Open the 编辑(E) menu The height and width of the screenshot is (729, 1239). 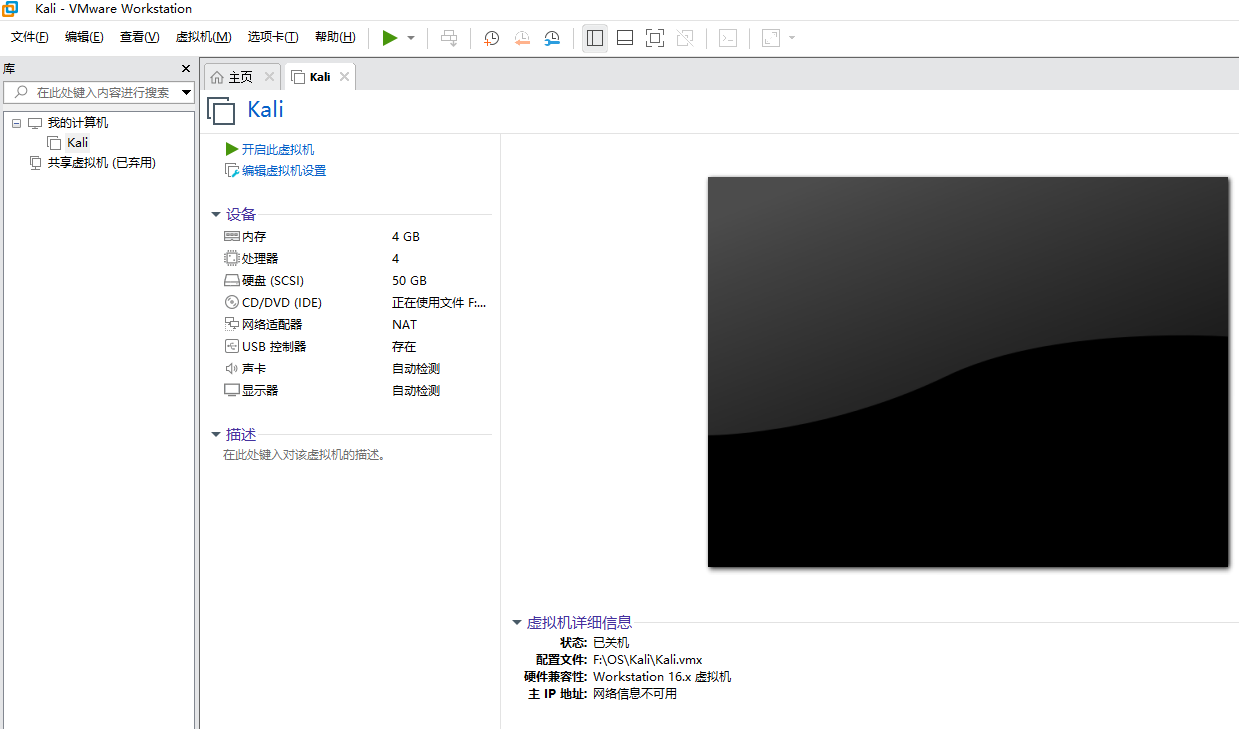point(84,37)
